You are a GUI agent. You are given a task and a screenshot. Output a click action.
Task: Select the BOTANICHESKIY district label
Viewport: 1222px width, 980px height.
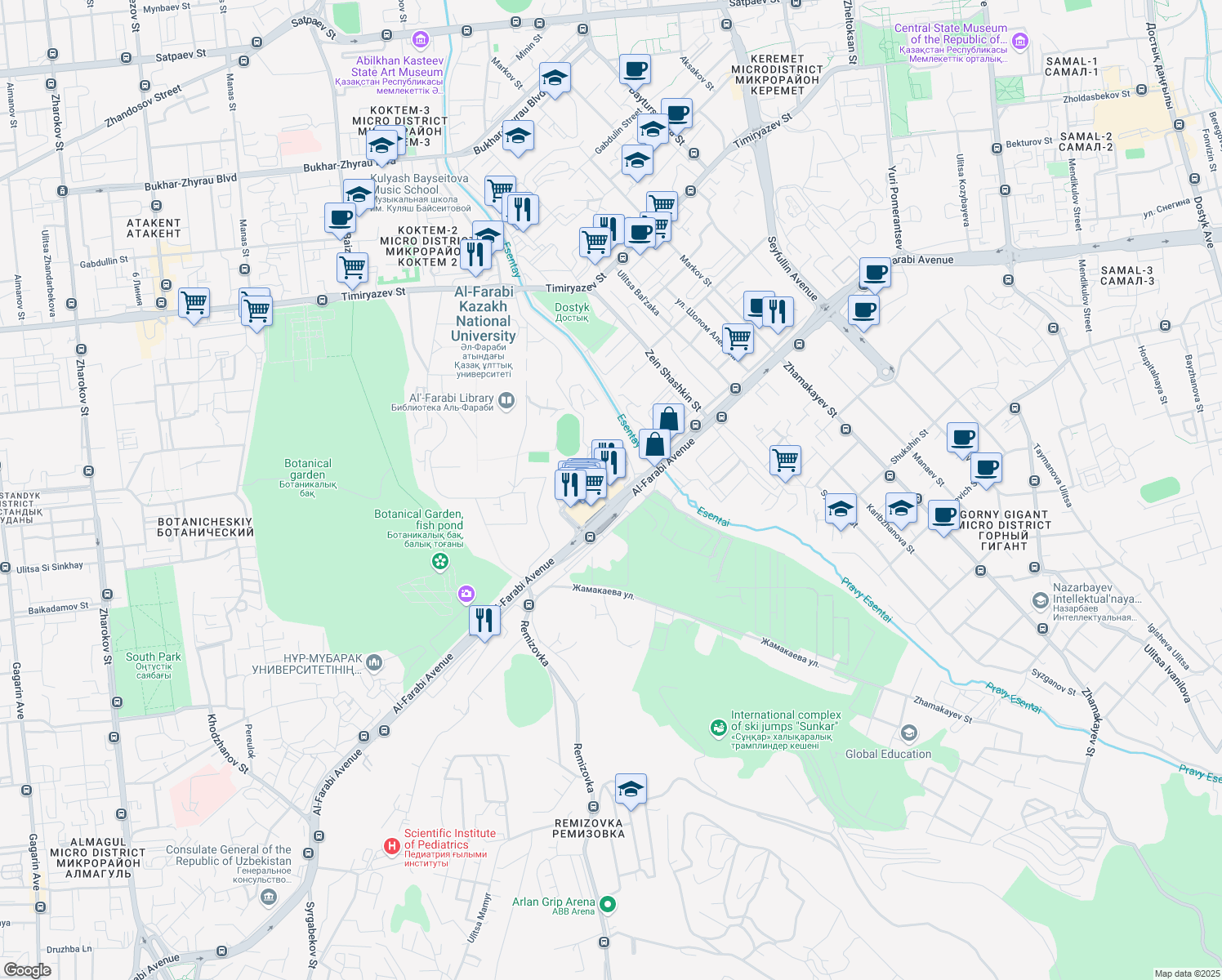coord(205,527)
